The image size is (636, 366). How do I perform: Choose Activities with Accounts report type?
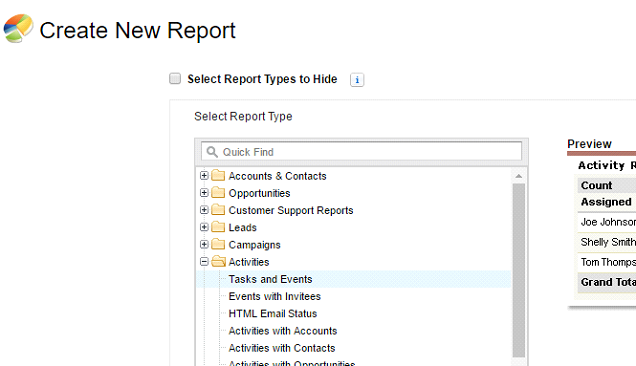(283, 331)
